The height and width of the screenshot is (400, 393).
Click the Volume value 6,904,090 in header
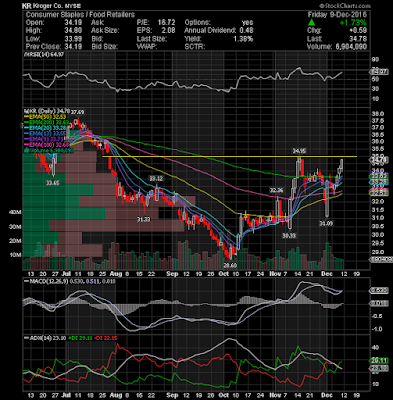(350, 47)
